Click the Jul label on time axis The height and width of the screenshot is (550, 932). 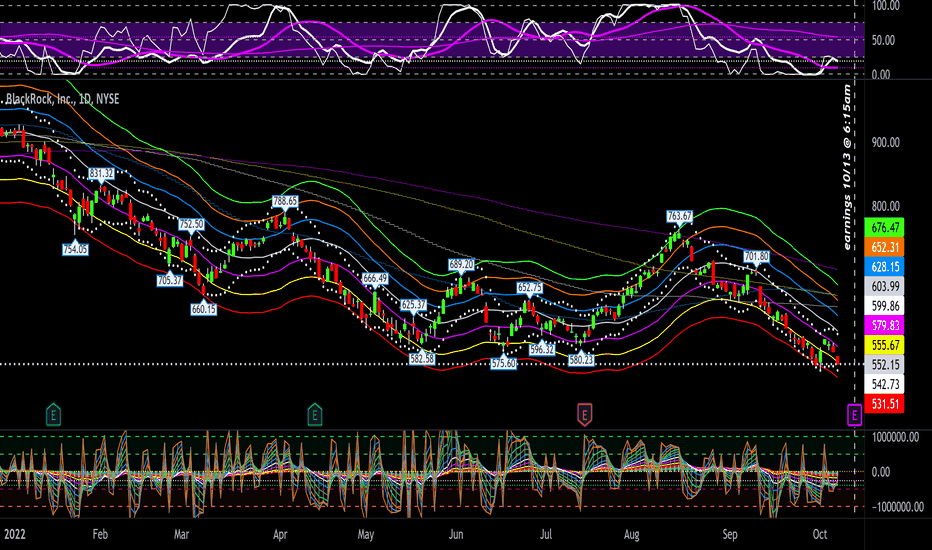pyautogui.click(x=546, y=534)
